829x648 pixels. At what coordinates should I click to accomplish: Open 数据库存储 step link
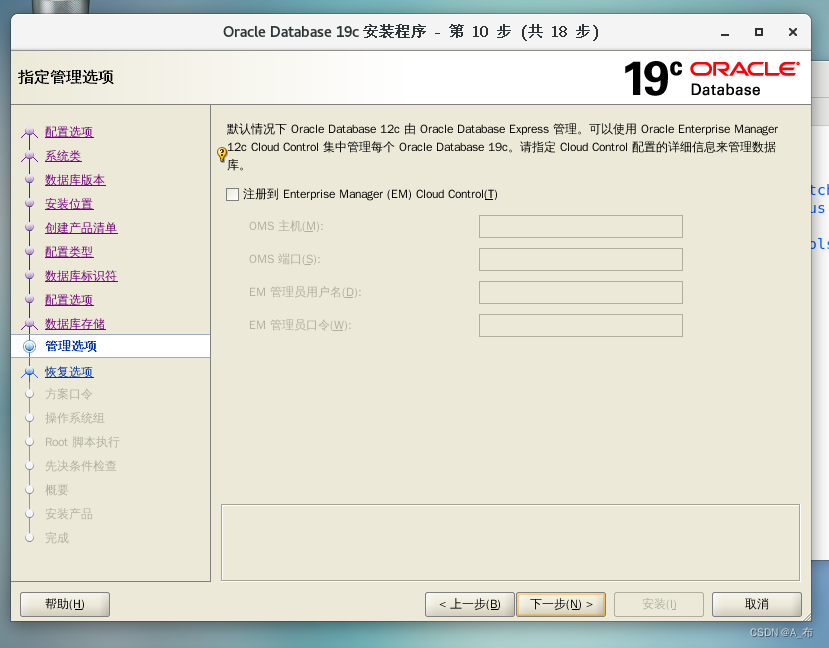(75, 324)
